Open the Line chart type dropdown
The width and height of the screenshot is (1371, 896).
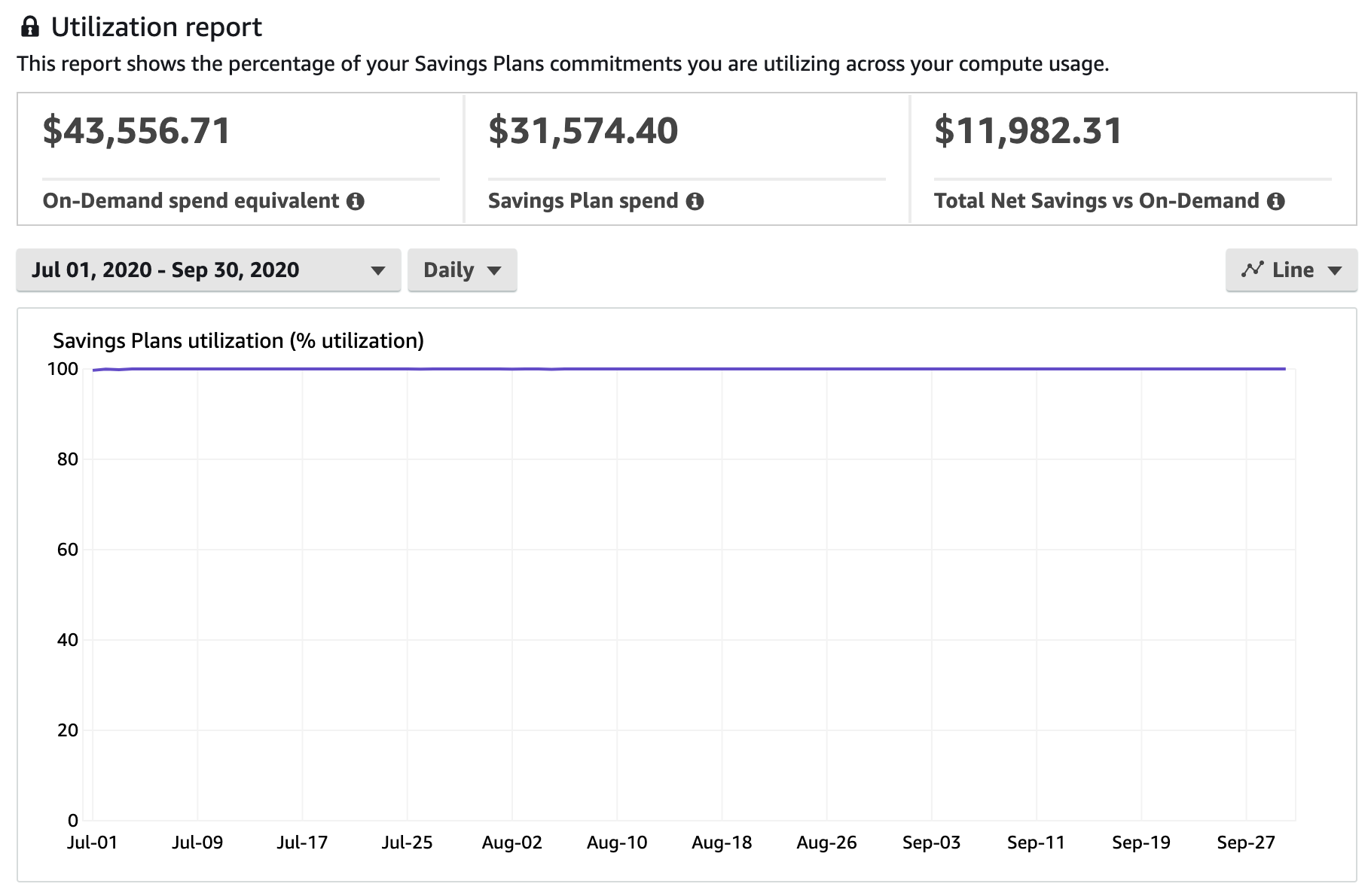point(1291,270)
